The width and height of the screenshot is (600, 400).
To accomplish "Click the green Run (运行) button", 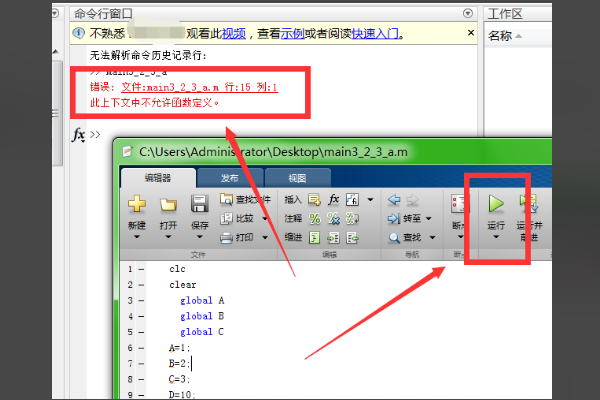I will [495, 203].
